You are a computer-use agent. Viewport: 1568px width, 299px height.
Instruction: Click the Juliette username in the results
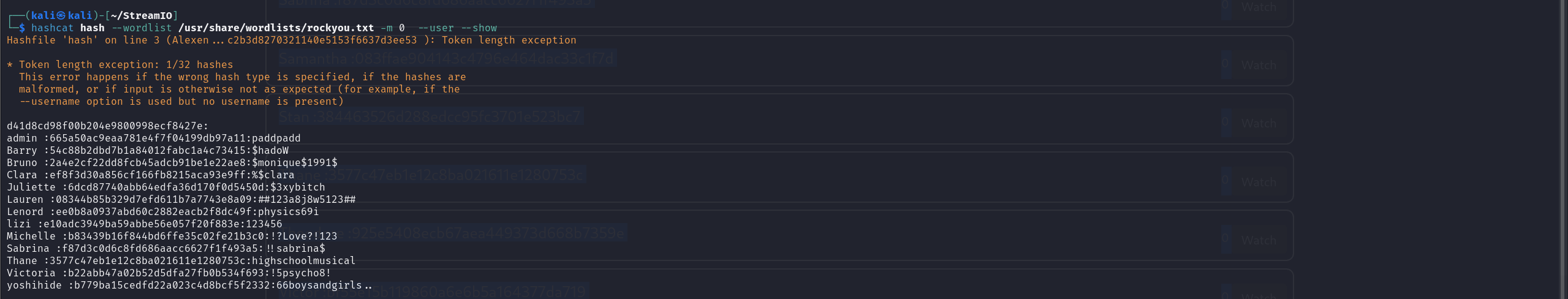(31, 187)
